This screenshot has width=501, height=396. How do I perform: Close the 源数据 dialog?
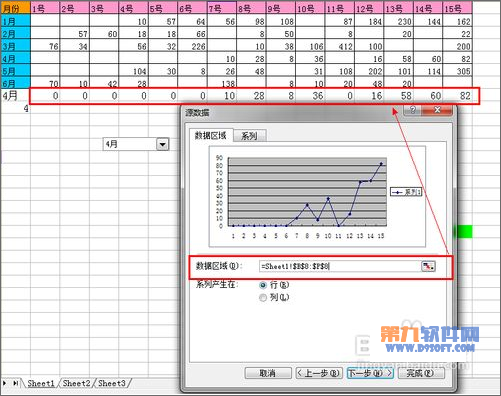tap(437, 110)
